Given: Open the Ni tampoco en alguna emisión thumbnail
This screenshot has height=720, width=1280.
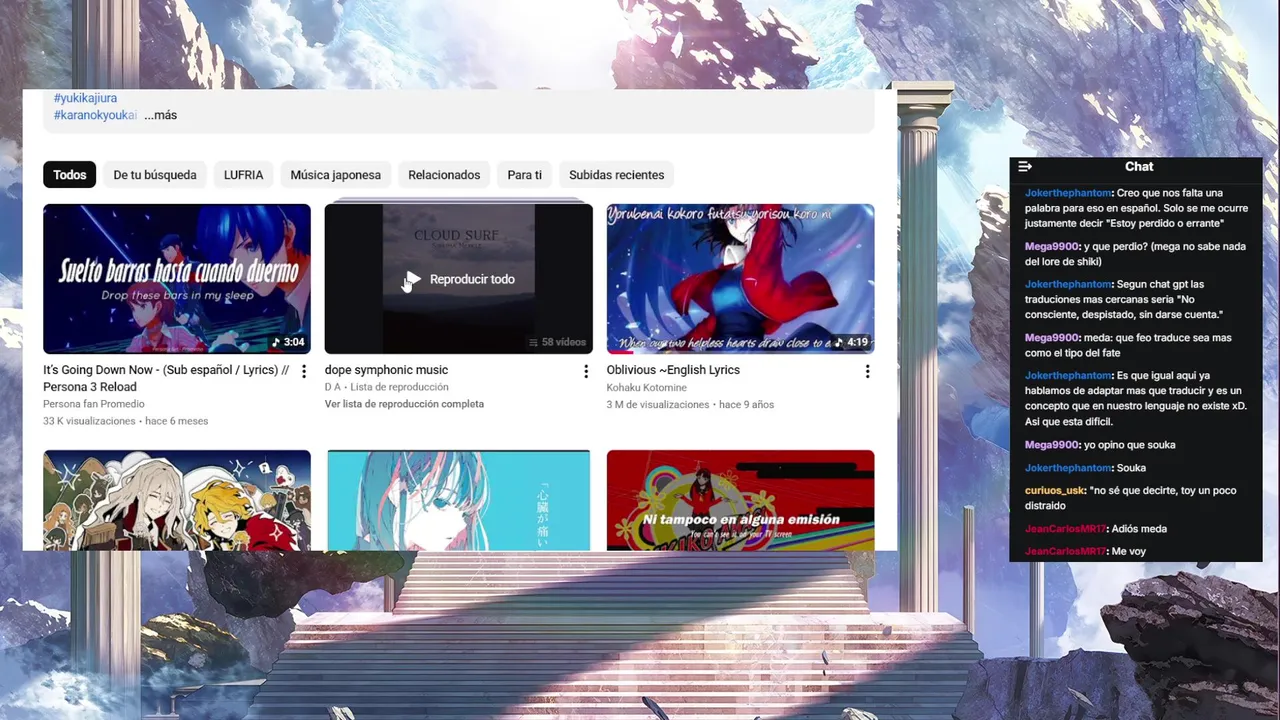Looking at the screenshot, I should pos(740,500).
